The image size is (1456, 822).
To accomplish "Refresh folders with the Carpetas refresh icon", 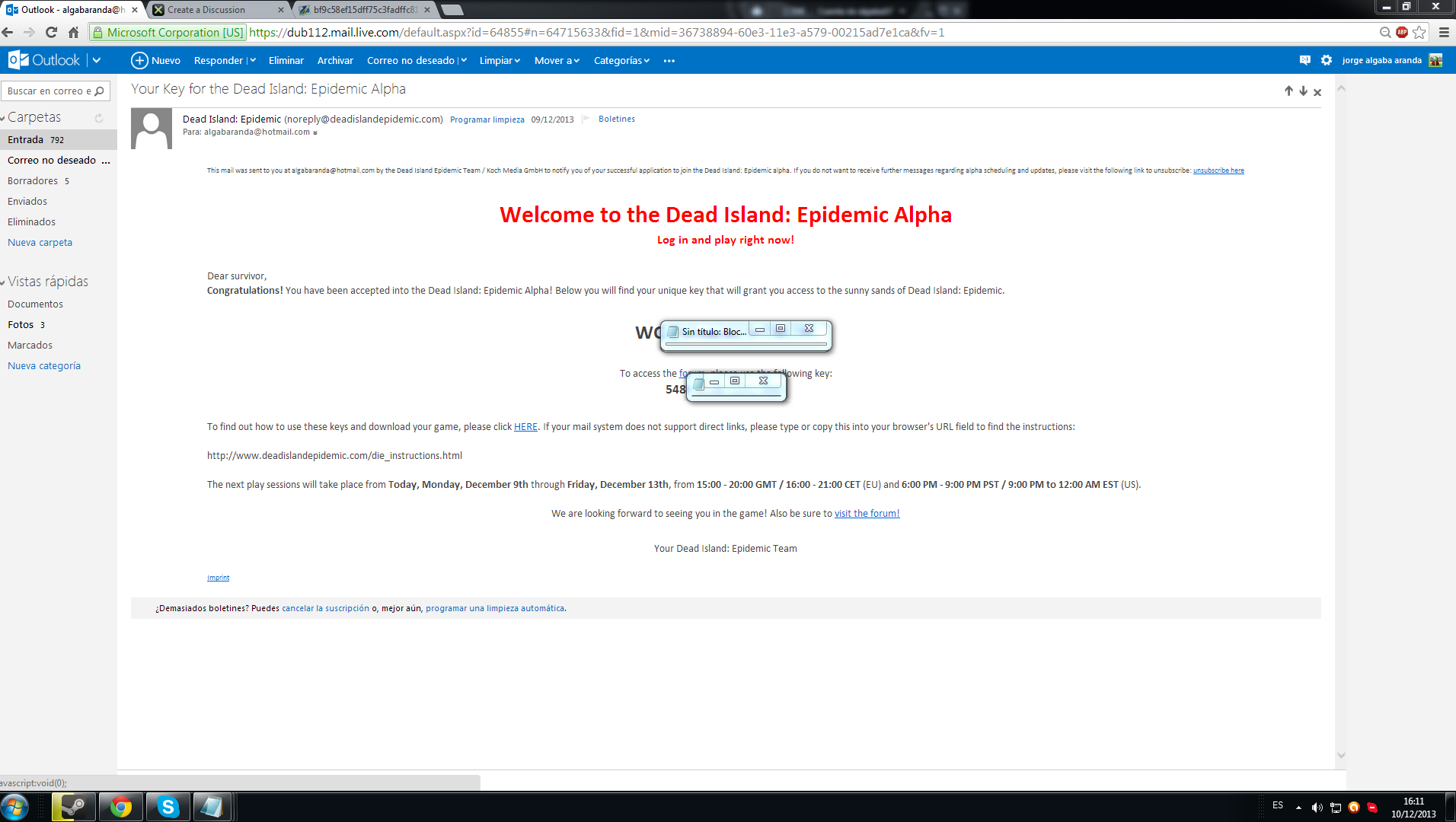I will point(99,118).
